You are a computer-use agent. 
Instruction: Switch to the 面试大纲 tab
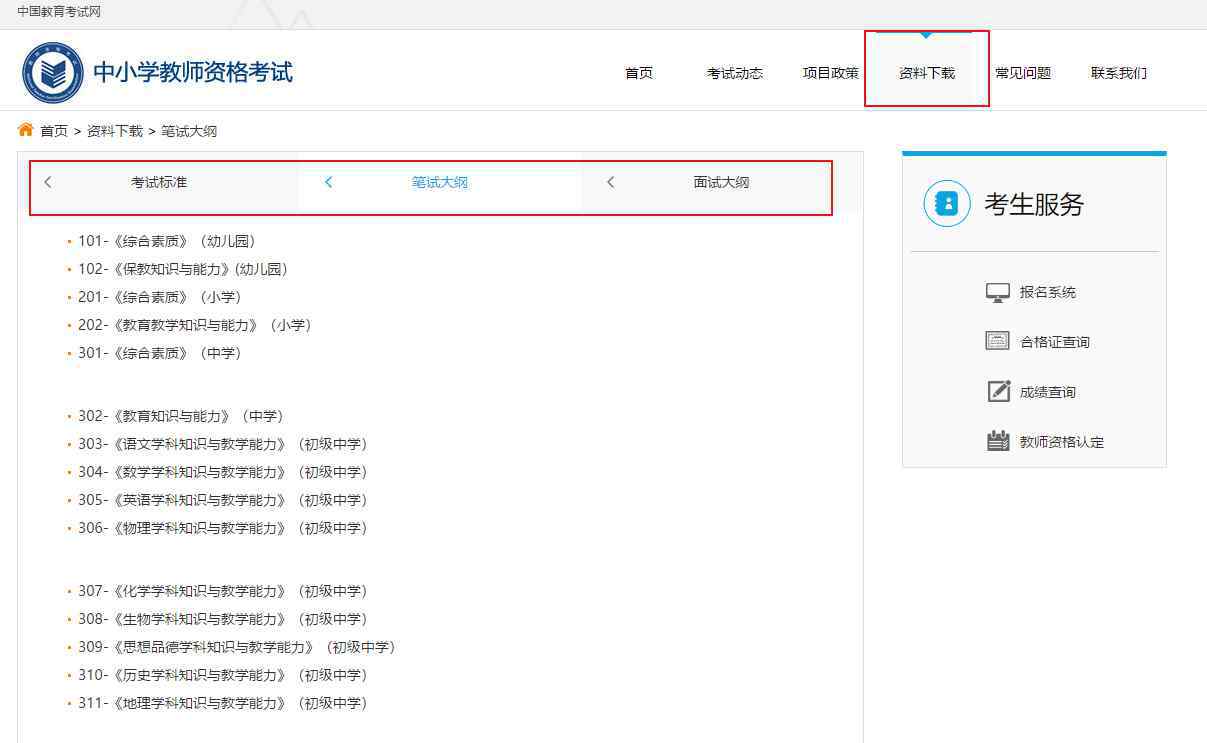(721, 182)
